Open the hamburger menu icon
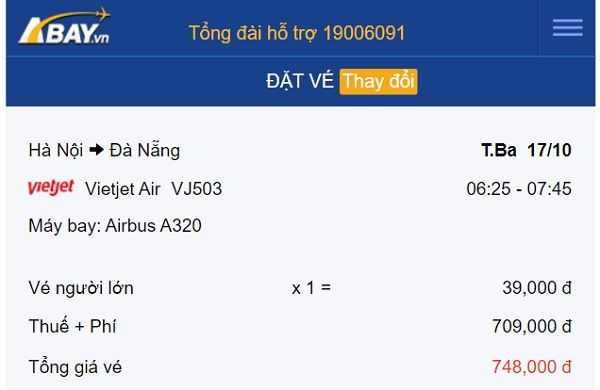Image resolution: width=600 pixels, height=390 pixels. click(x=567, y=28)
